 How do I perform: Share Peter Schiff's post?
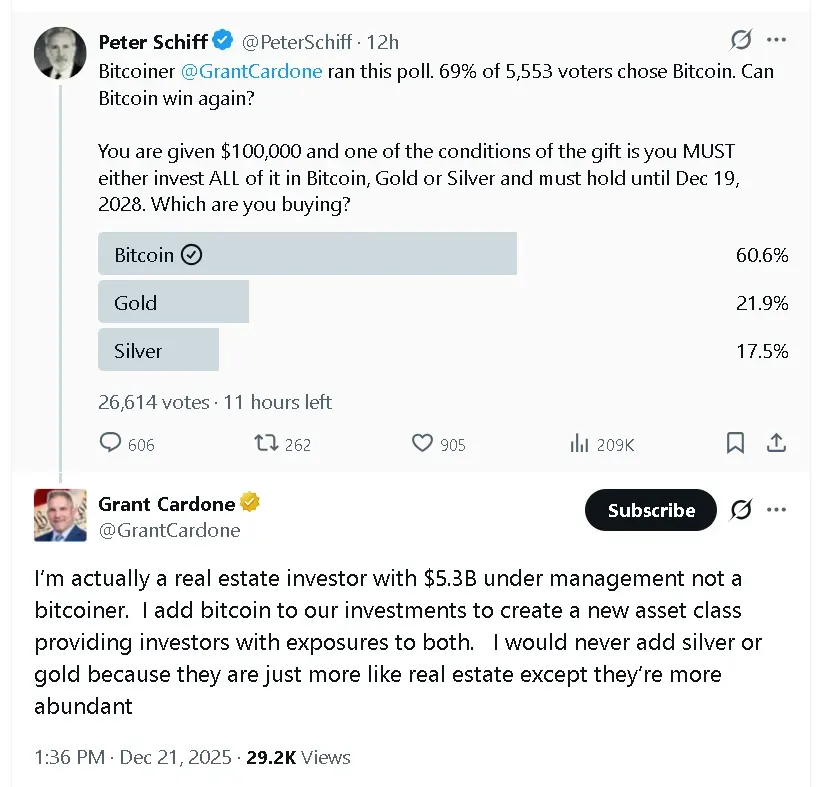(776, 443)
